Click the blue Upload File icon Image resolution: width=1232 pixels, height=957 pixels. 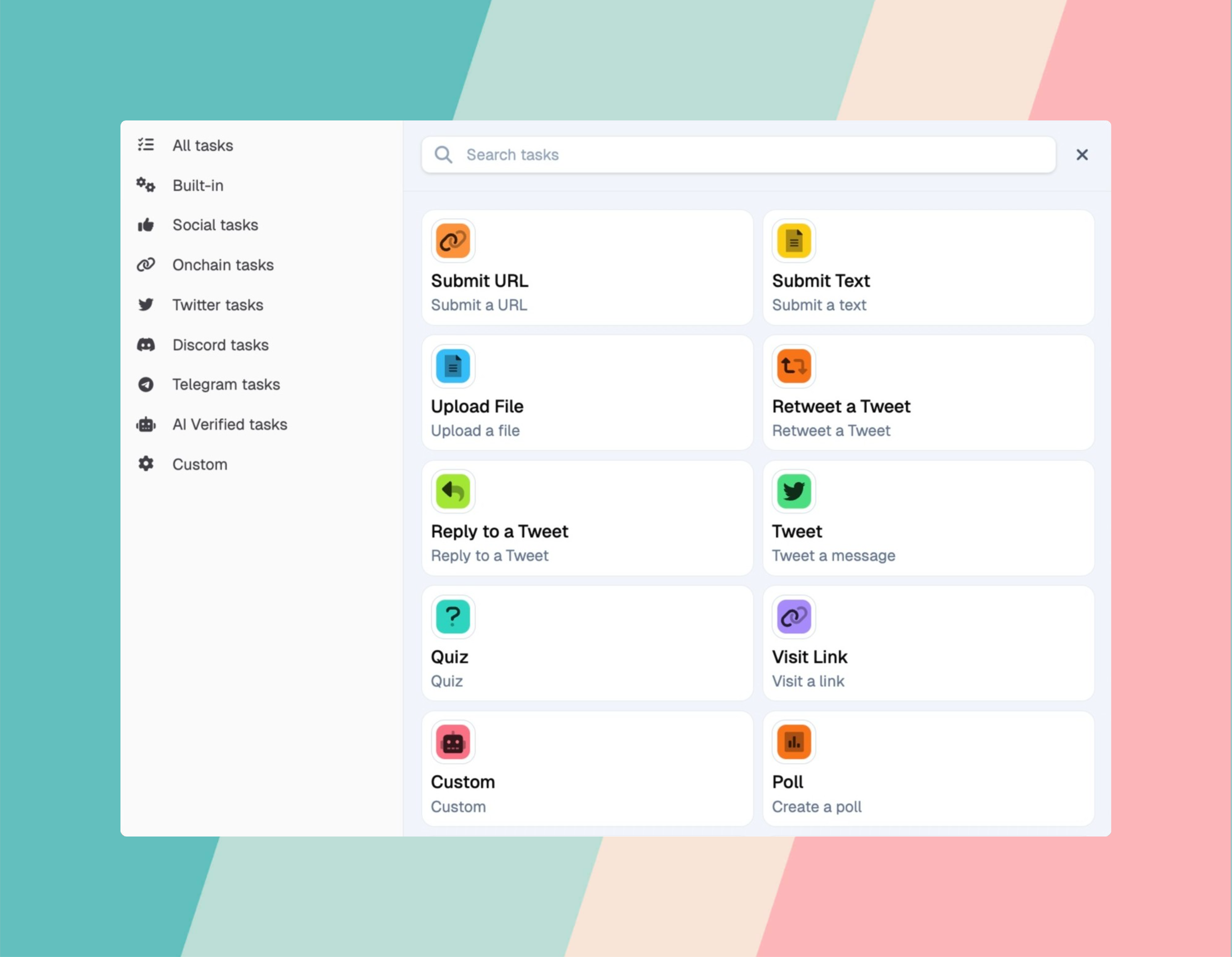pyautogui.click(x=453, y=366)
